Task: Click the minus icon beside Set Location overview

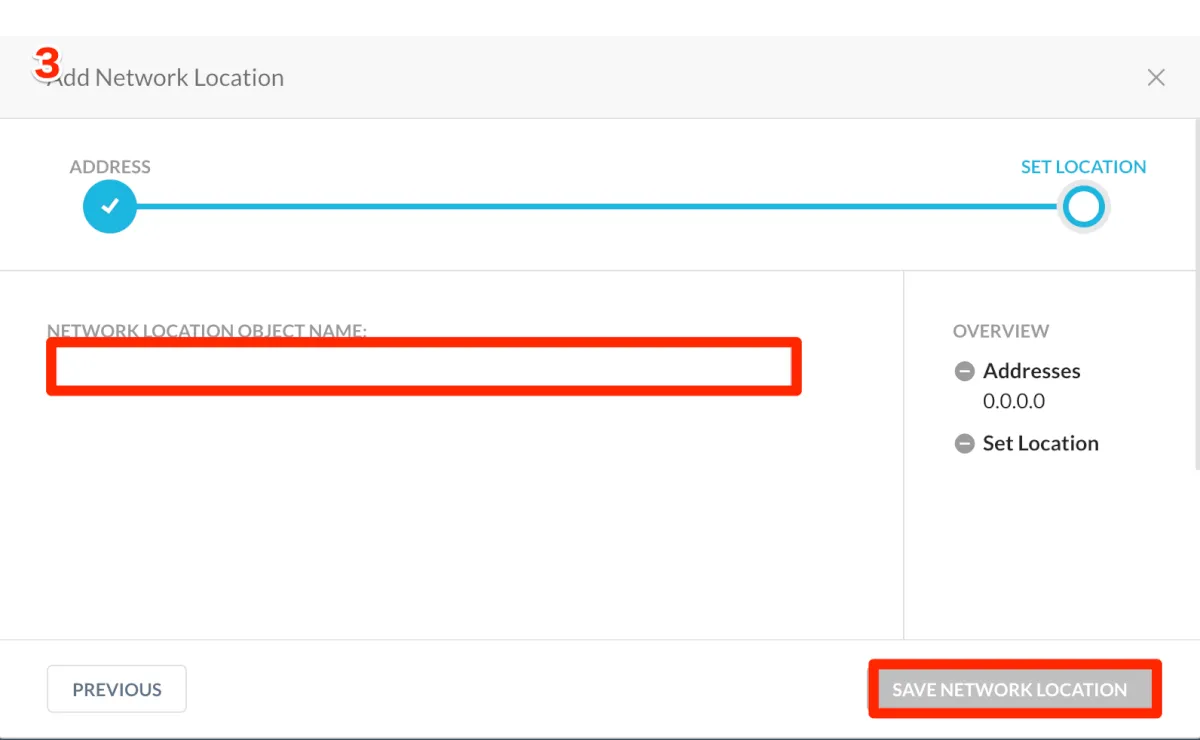Action: pos(964,444)
